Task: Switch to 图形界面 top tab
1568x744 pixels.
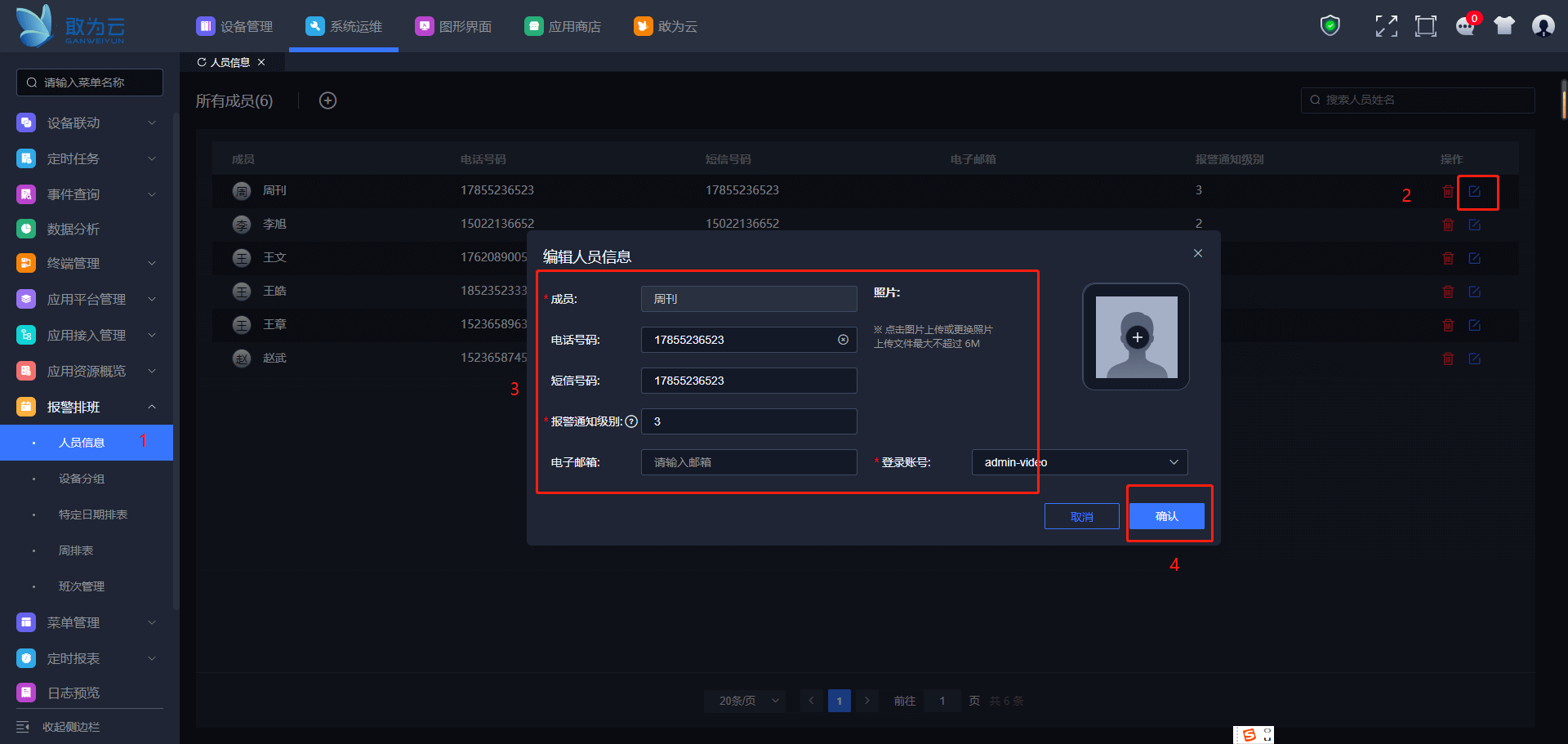Action: (453, 26)
